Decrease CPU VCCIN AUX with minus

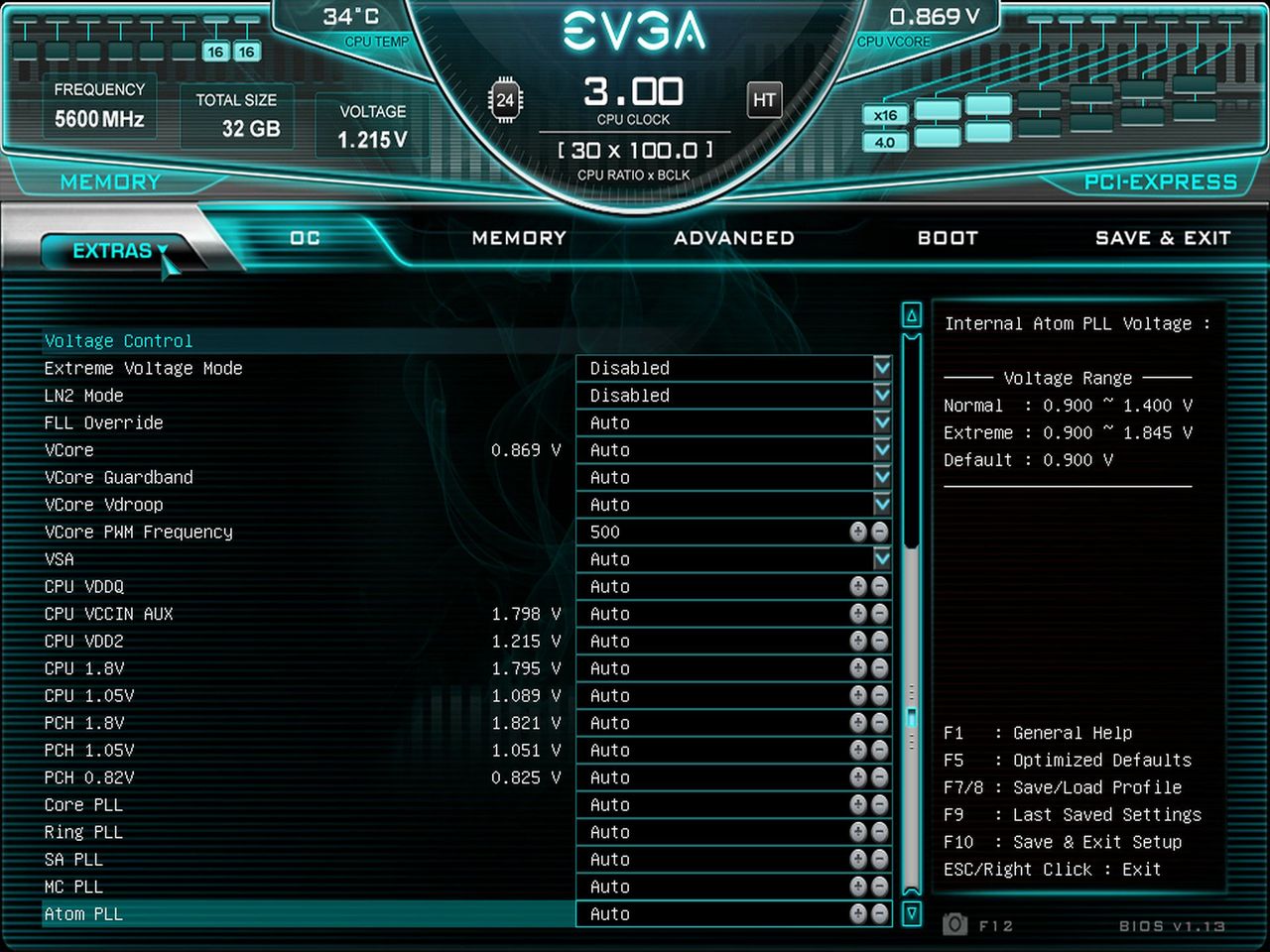(880, 614)
